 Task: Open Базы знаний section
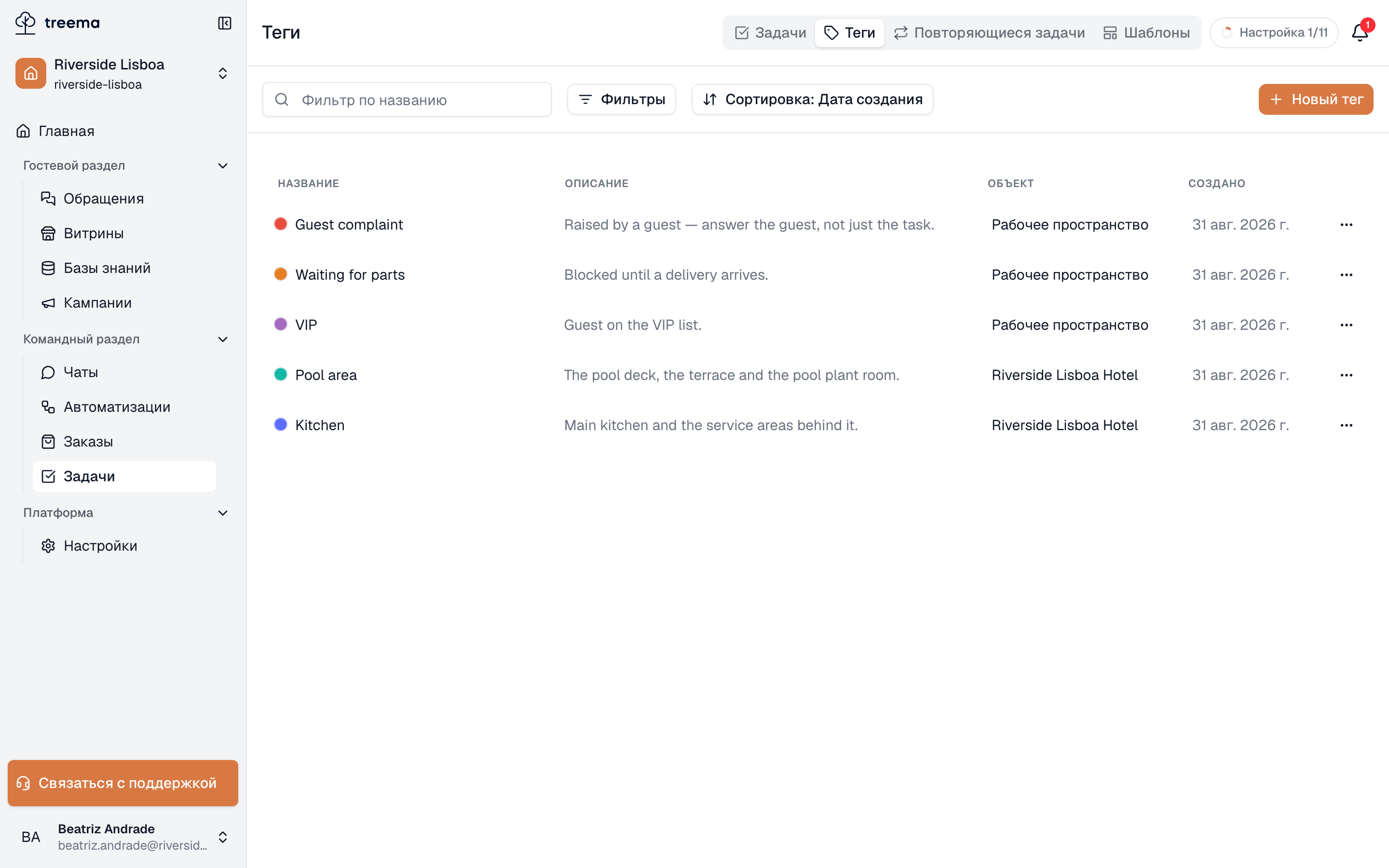[x=124, y=268]
